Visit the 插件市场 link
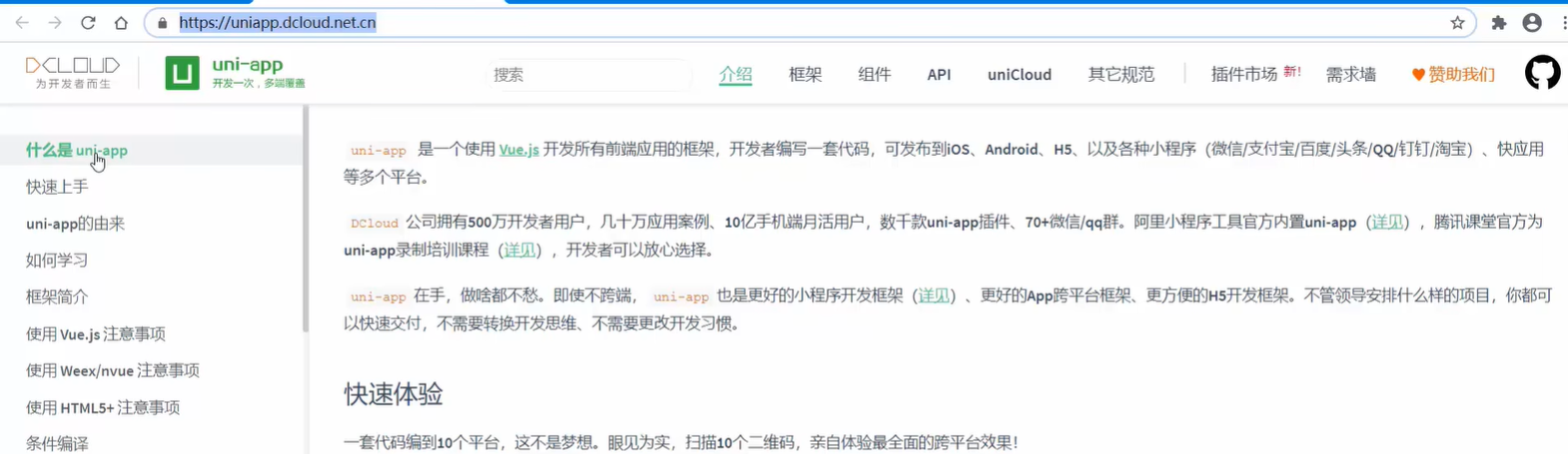The image size is (1568, 454). (x=1243, y=74)
